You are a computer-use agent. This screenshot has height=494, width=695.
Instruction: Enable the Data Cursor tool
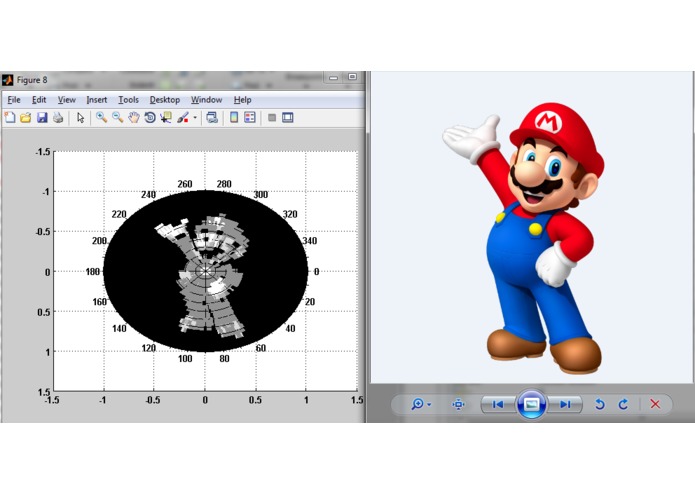(x=166, y=117)
